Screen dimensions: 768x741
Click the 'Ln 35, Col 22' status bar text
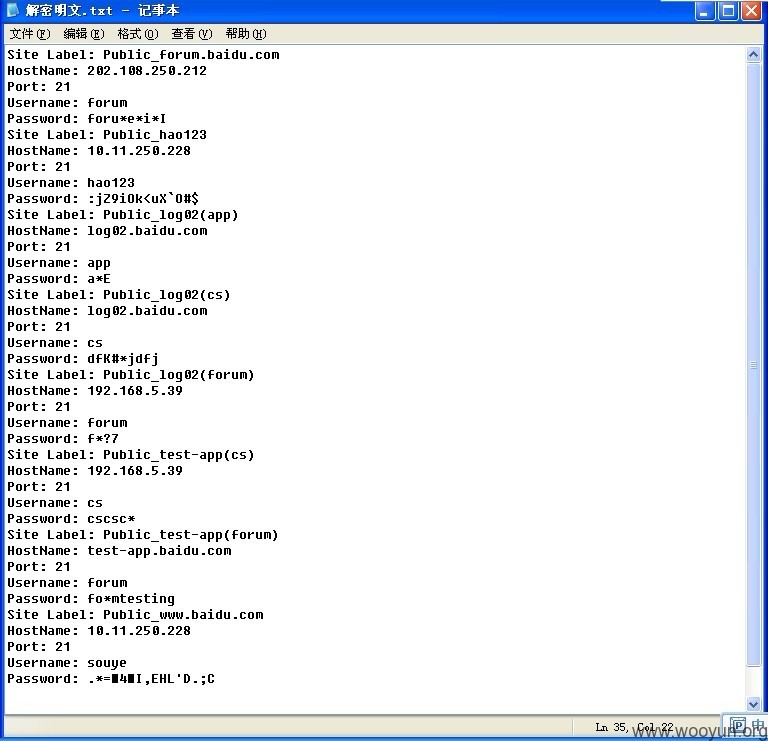[x=634, y=727]
